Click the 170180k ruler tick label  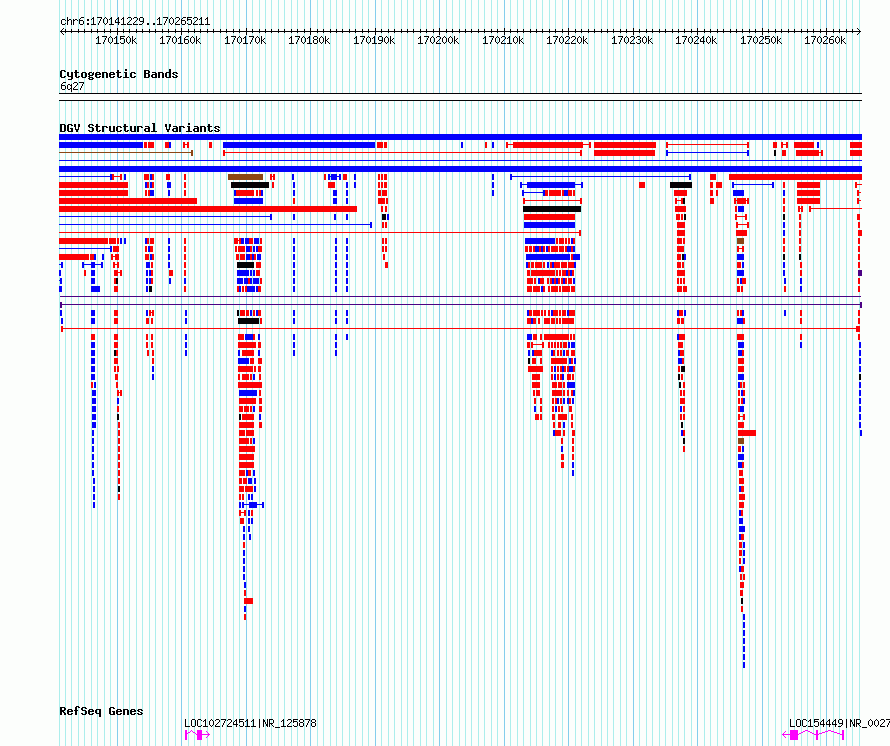tap(309, 40)
